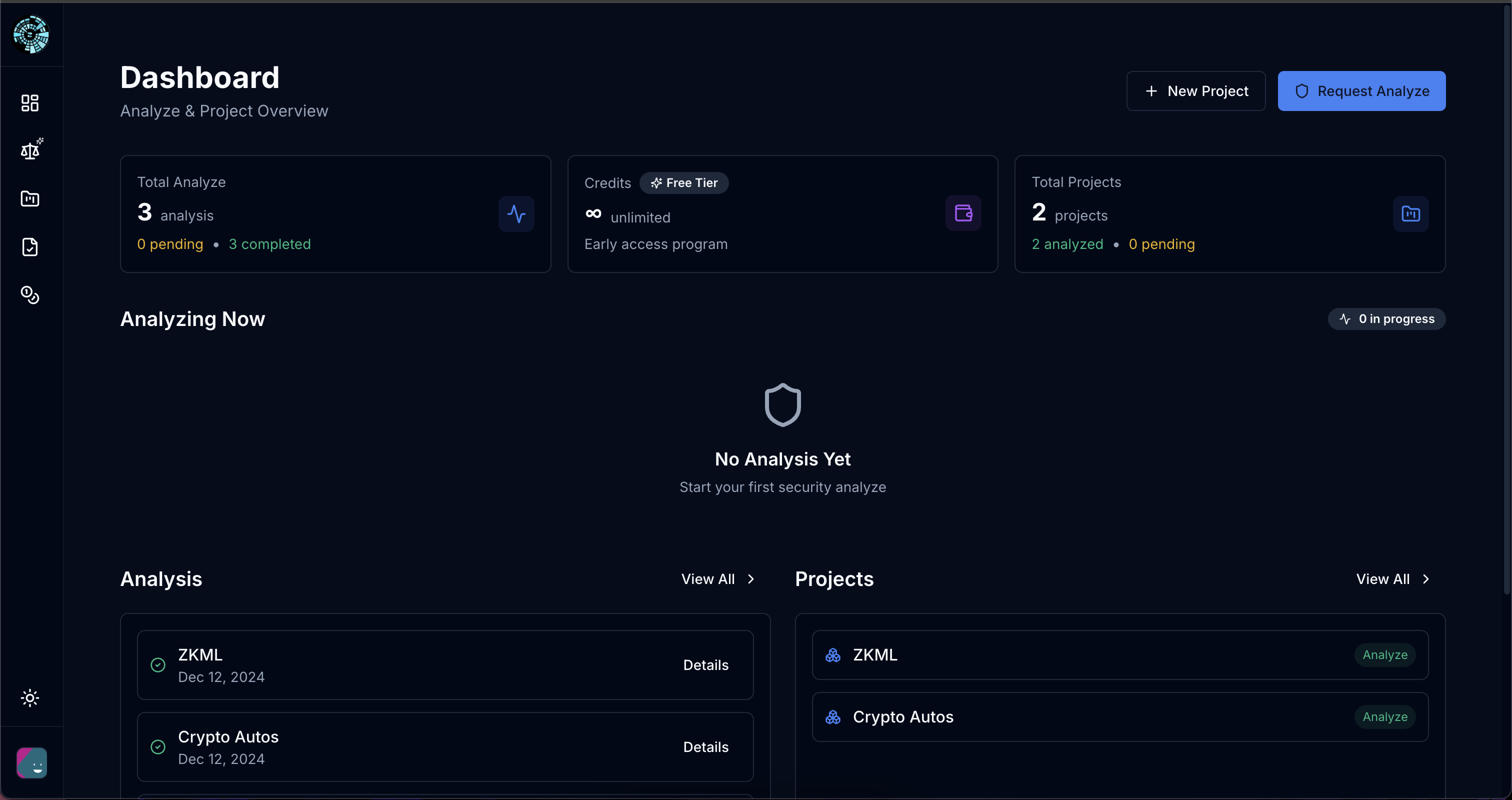
Task: Click the document check icon in sidebar
Action: (30, 246)
